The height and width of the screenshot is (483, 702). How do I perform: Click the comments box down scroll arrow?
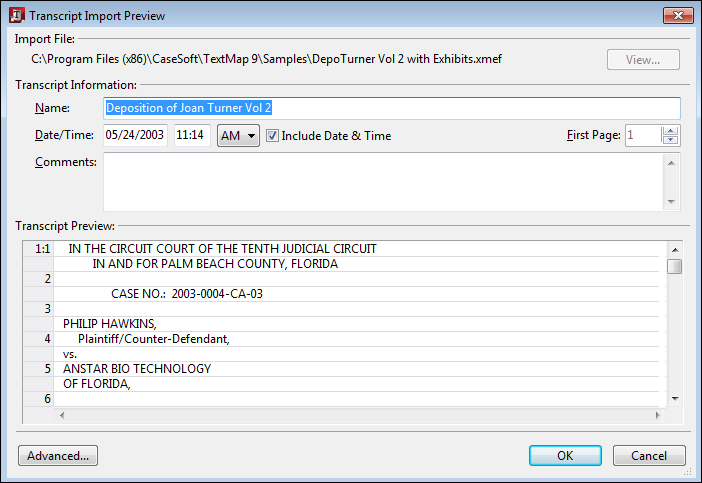671,202
